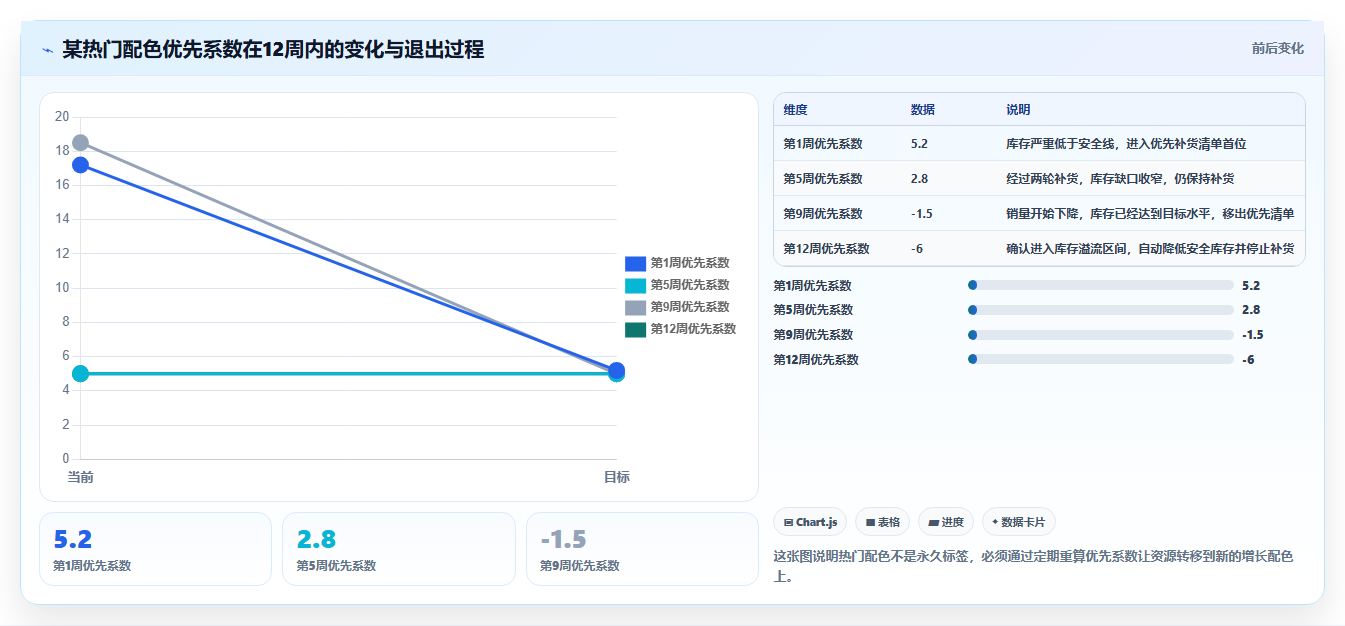The width and height of the screenshot is (1345, 626).
Task: Click description 确认进入库存溢流区间
Action: pos(1150,249)
